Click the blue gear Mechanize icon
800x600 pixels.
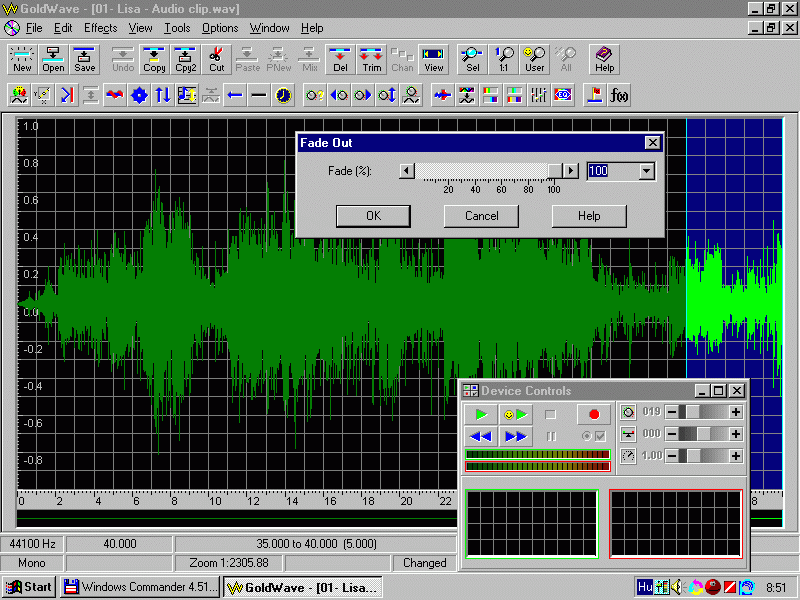pos(139,95)
